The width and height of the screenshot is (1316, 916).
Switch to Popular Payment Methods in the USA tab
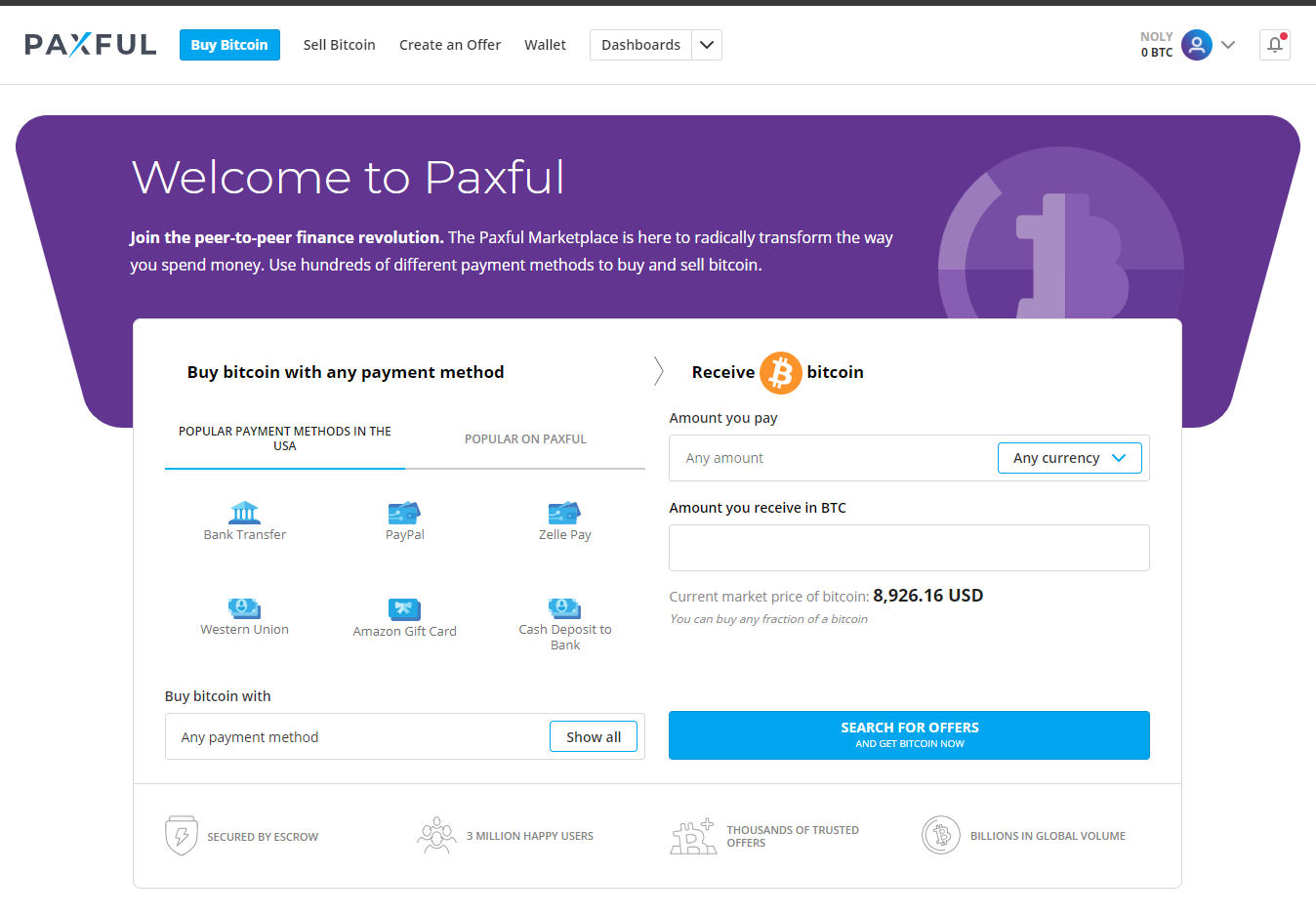[285, 438]
